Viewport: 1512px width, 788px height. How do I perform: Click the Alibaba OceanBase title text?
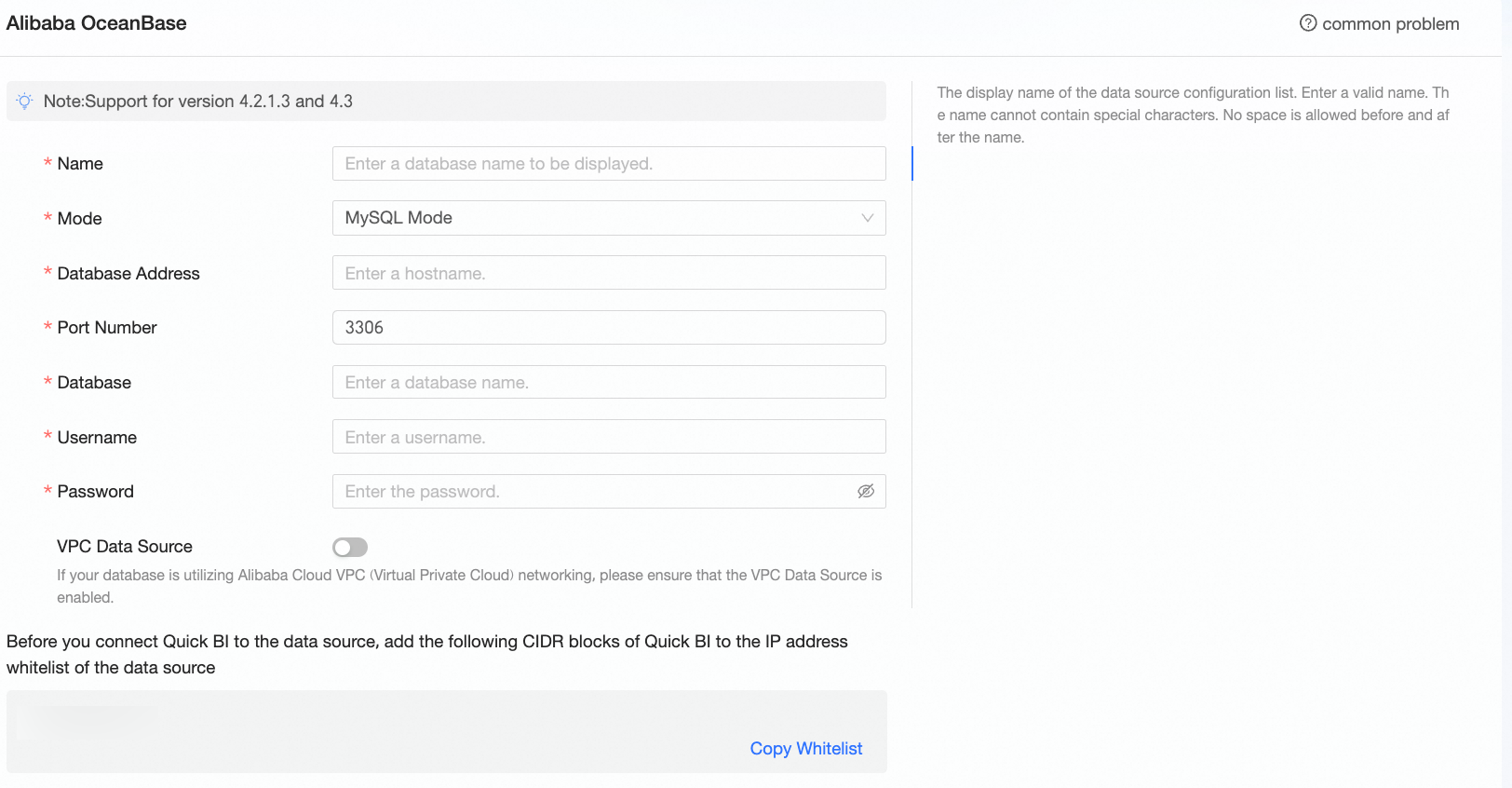97,23
